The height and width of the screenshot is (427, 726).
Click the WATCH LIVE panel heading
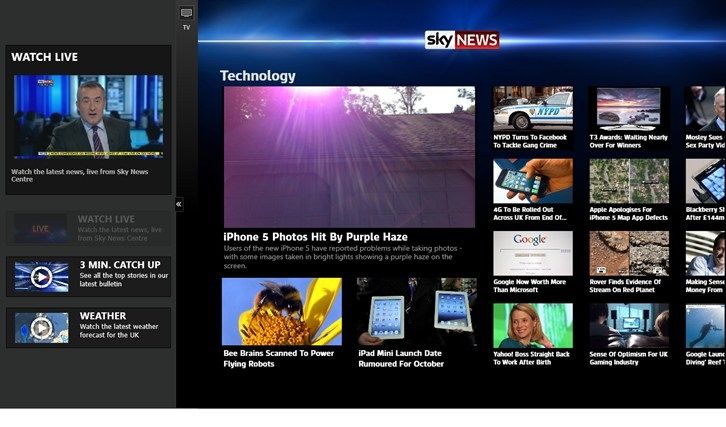click(x=44, y=57)
